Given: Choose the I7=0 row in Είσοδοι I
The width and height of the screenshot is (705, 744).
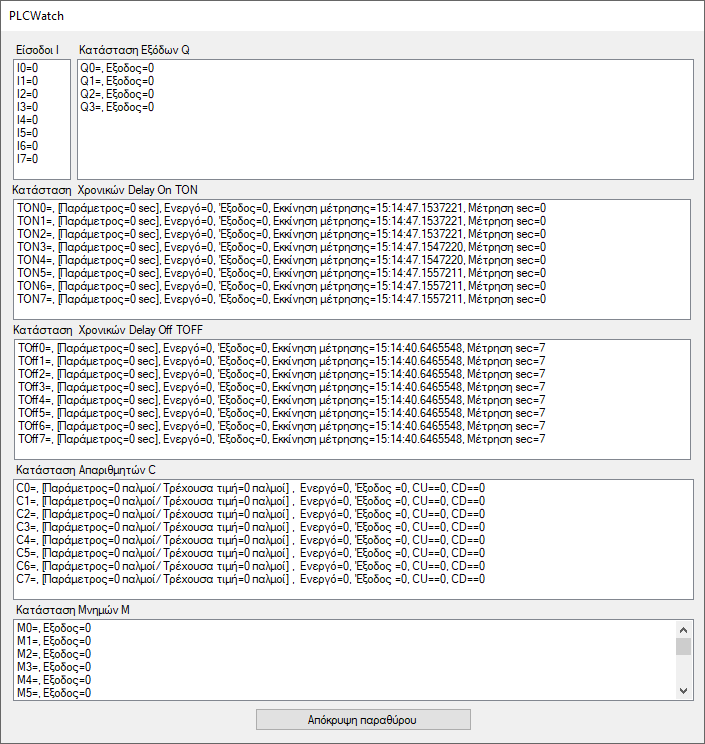Looking at the screenshot, I should click(x=28, y=159).
